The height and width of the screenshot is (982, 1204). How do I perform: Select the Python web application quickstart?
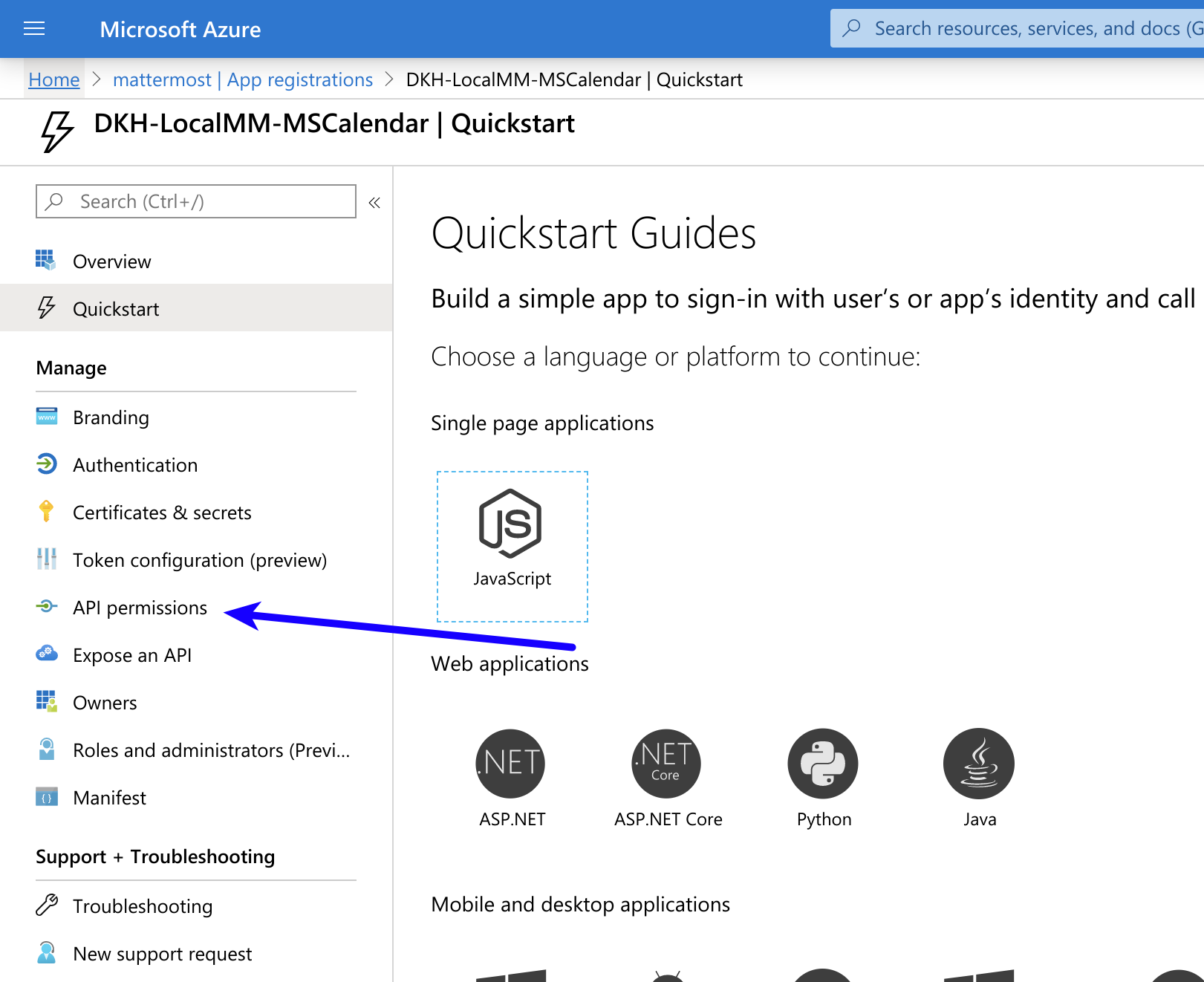(x=823, y=763)
